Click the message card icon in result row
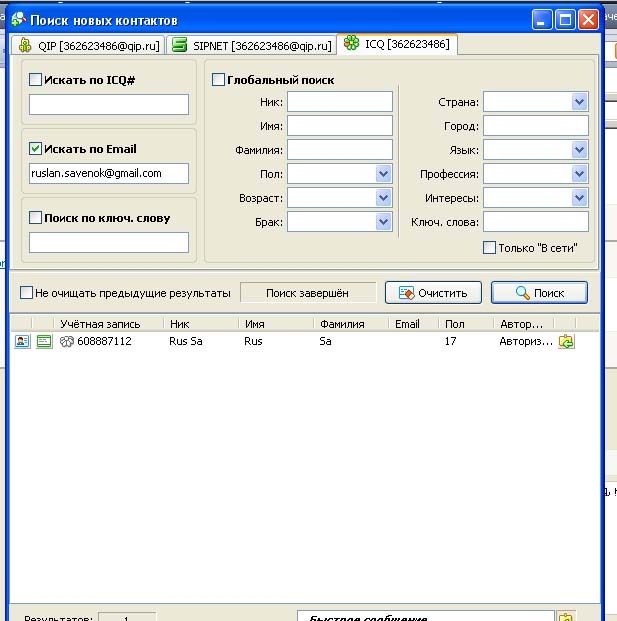 [44, 341]
